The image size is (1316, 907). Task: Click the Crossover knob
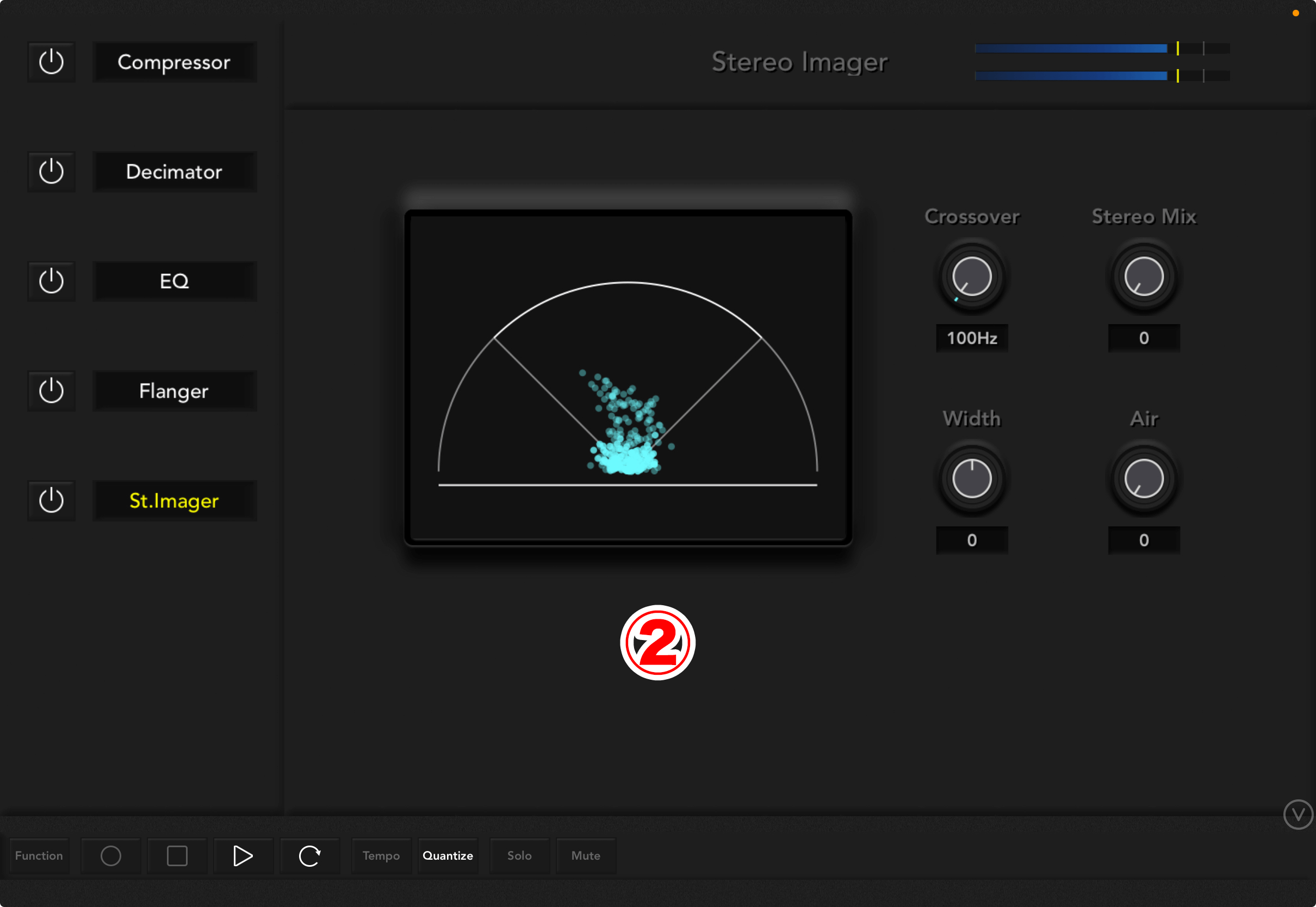(x=972, y=277)
